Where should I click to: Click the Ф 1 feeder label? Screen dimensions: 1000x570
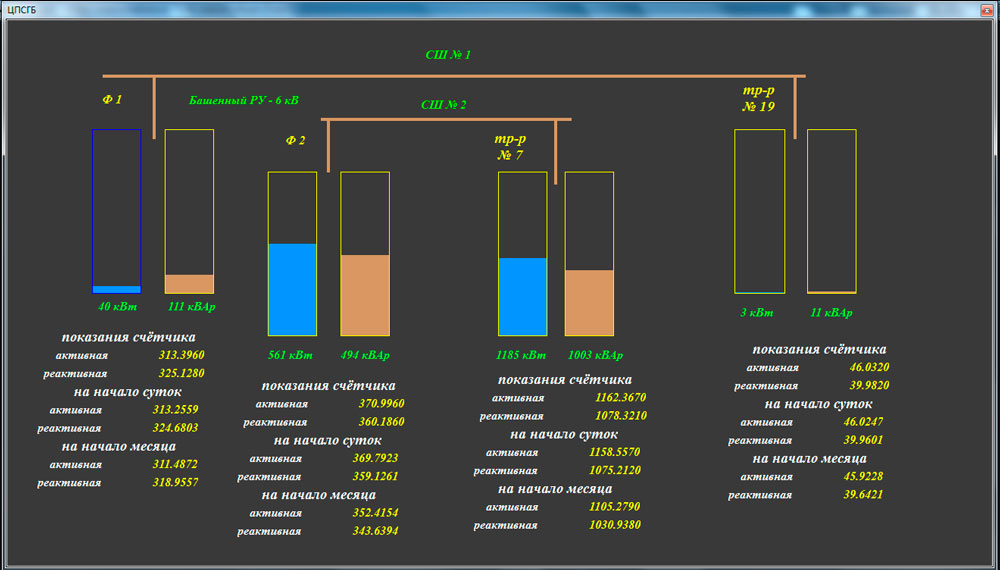pos(112,100)
